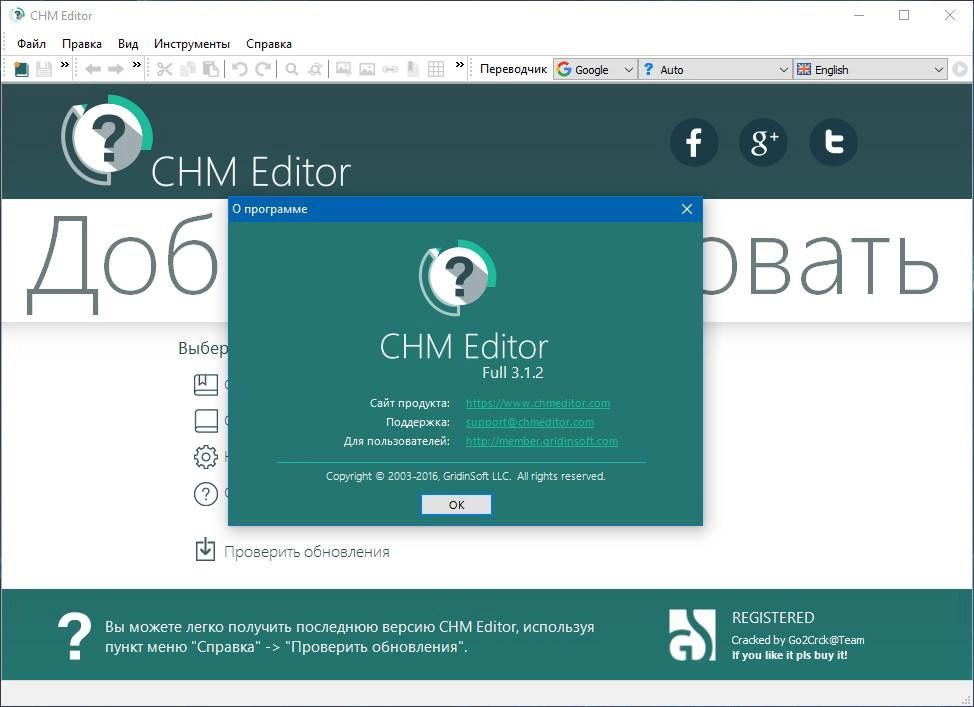This screenshot has width=974, height=707.
Task: Open the https://www.chmeditor.com link
Action: pos(538,403)
